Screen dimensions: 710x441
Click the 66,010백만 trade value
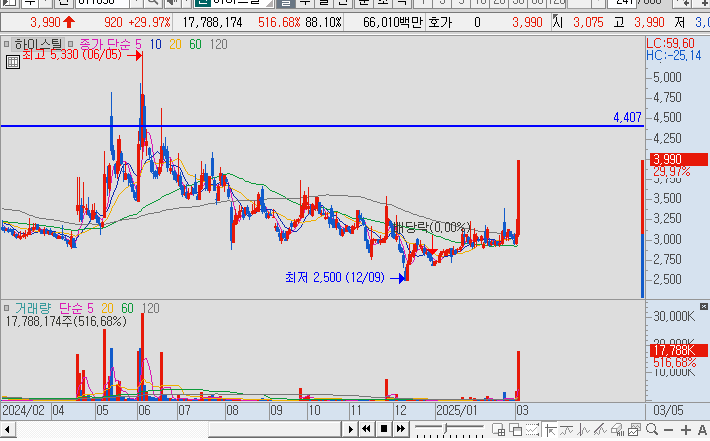pos(393,22)
